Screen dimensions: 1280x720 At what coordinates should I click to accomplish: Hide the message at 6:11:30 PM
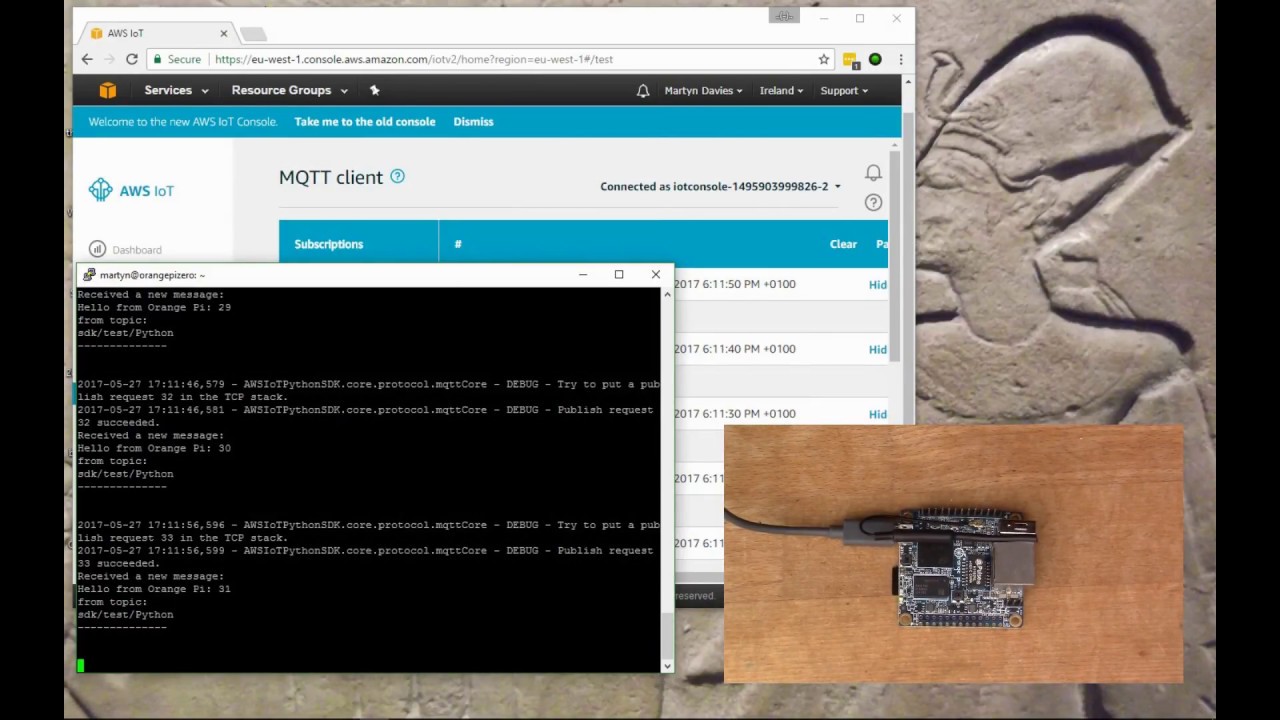pos(877,414)
